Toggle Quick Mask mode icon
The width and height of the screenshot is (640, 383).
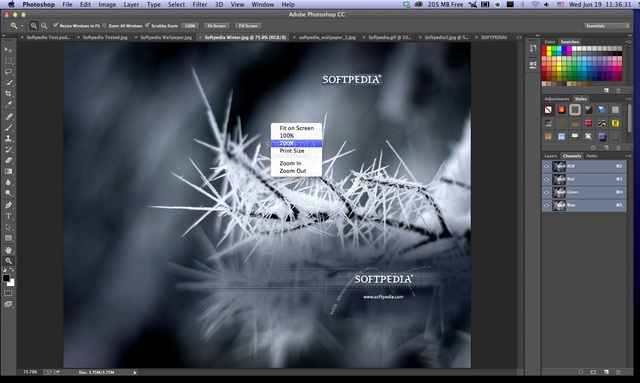click(x=8, y=293)
